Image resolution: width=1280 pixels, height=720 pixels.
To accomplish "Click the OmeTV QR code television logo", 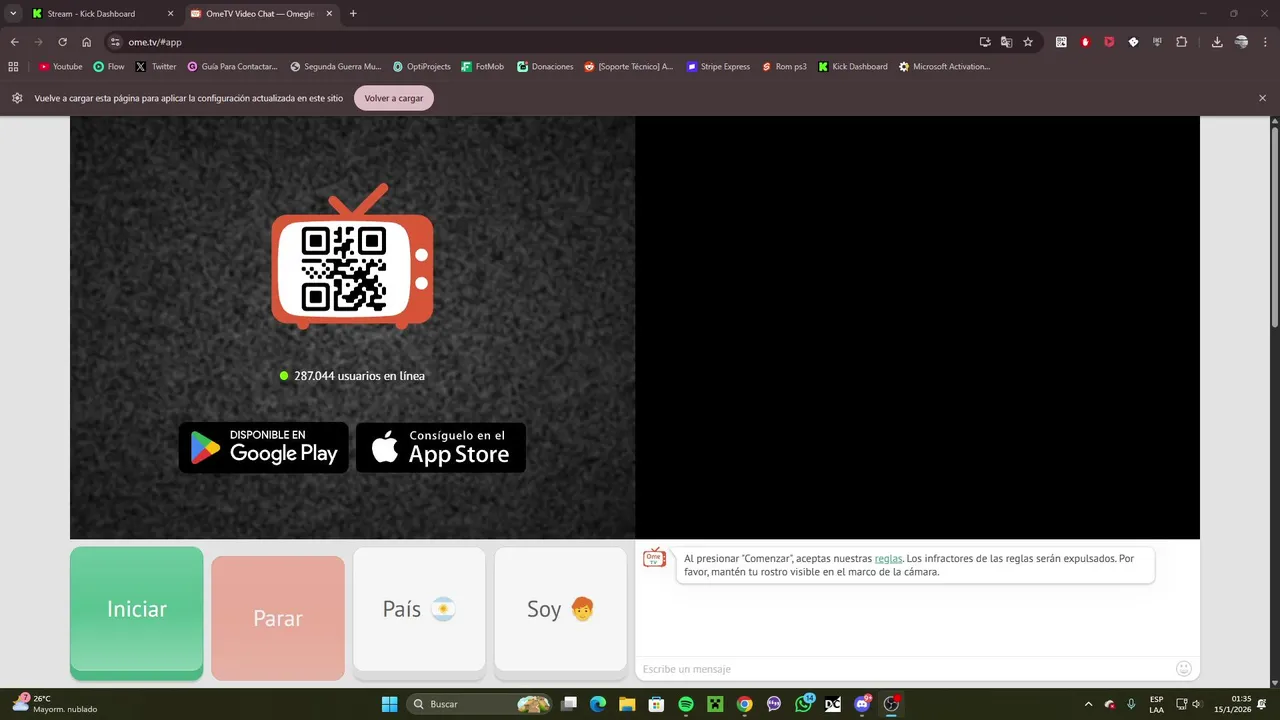I will 352,257.
